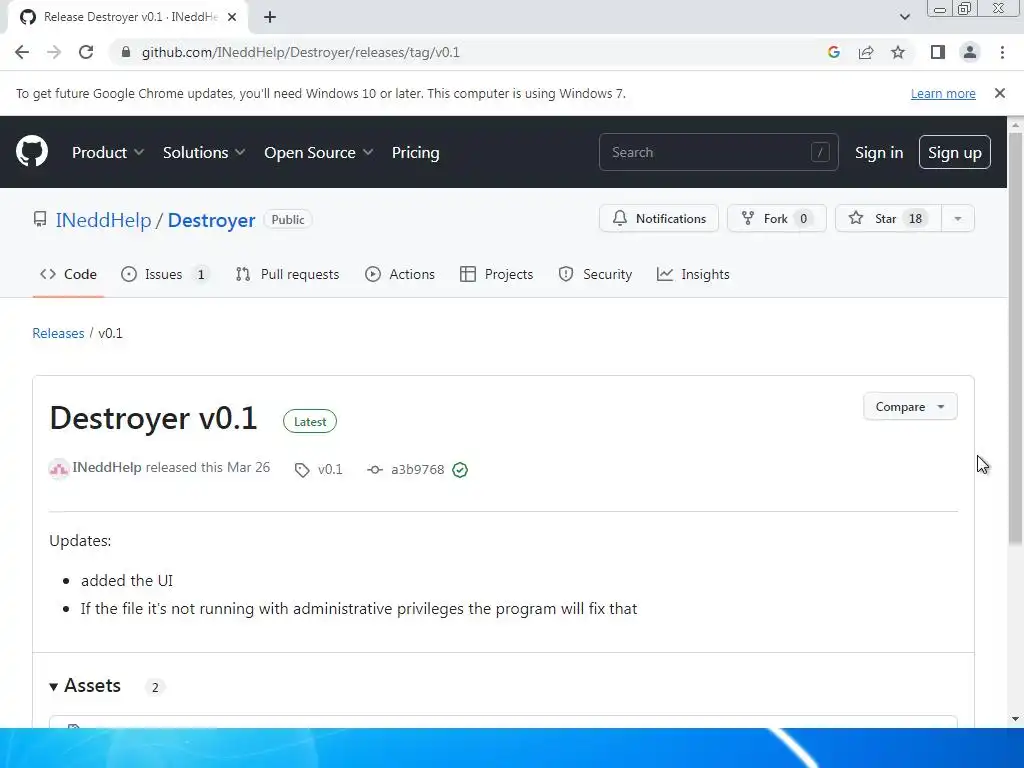
Task: Click the Google icon in the address bar
Action: (833, 52)
